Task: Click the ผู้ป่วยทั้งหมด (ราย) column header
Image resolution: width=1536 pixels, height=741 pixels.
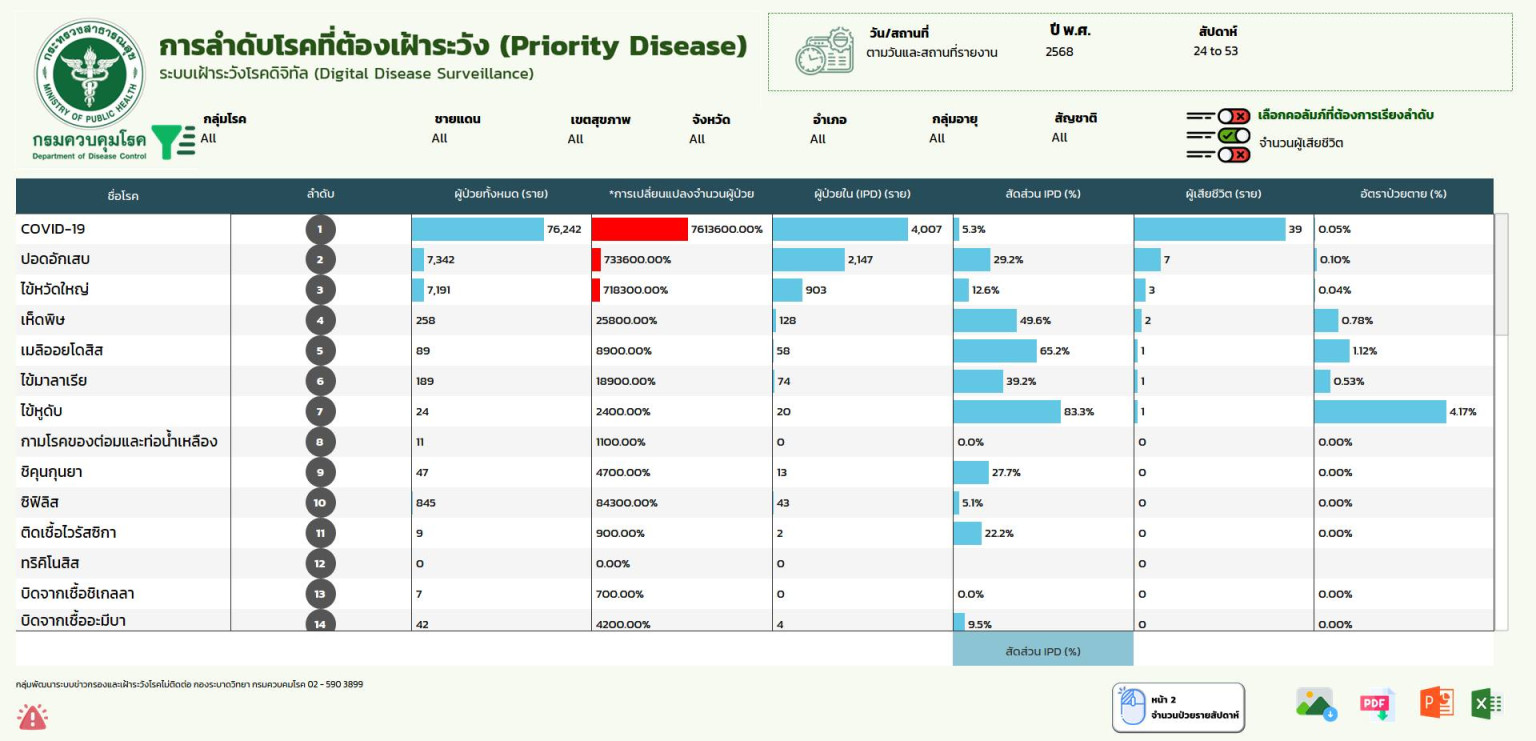Action: coord(500,194)
